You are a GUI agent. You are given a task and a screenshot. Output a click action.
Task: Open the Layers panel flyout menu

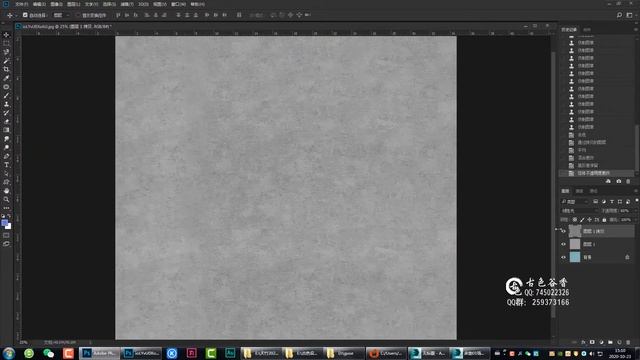636,191
